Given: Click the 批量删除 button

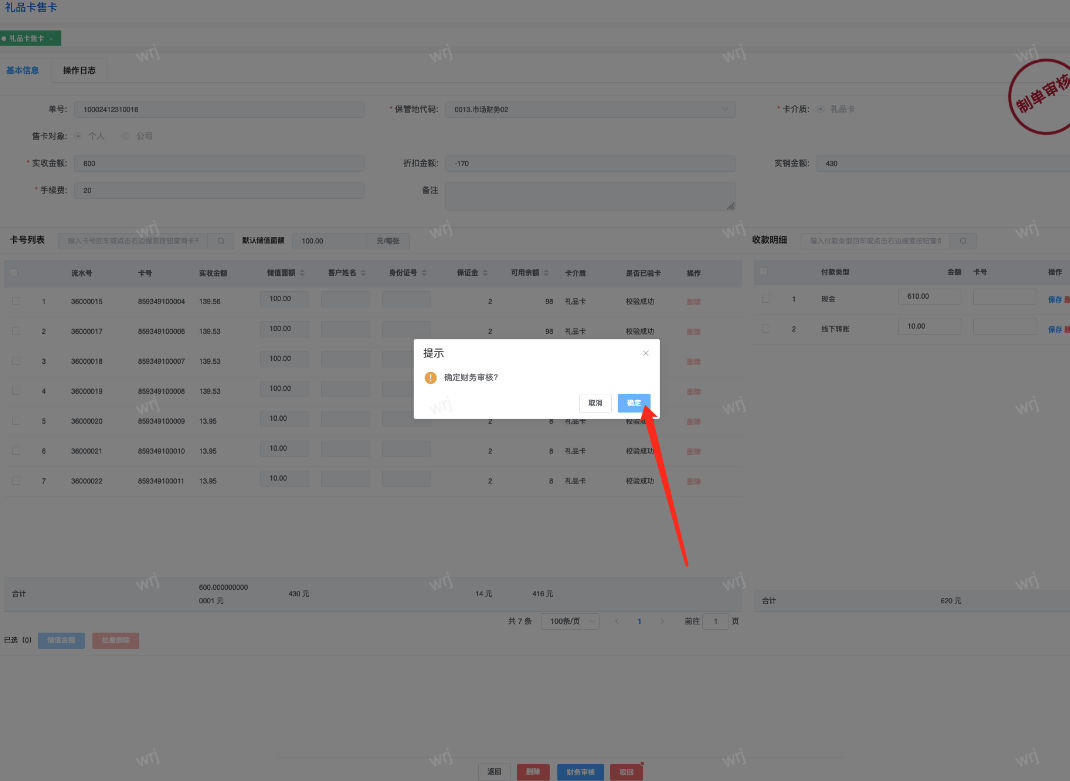Looking at the screenshot, I should point(116,640).
